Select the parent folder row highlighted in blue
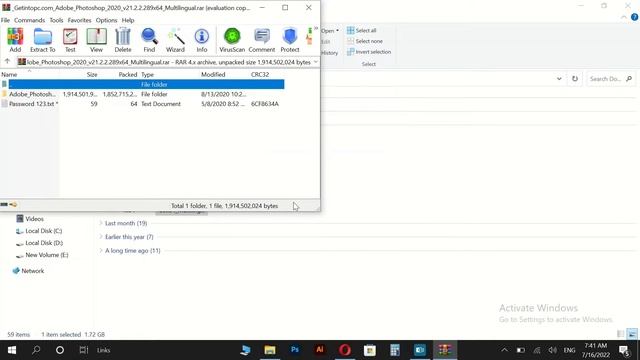The width and height of the screenshot is (640, 360). pos(142,84)
